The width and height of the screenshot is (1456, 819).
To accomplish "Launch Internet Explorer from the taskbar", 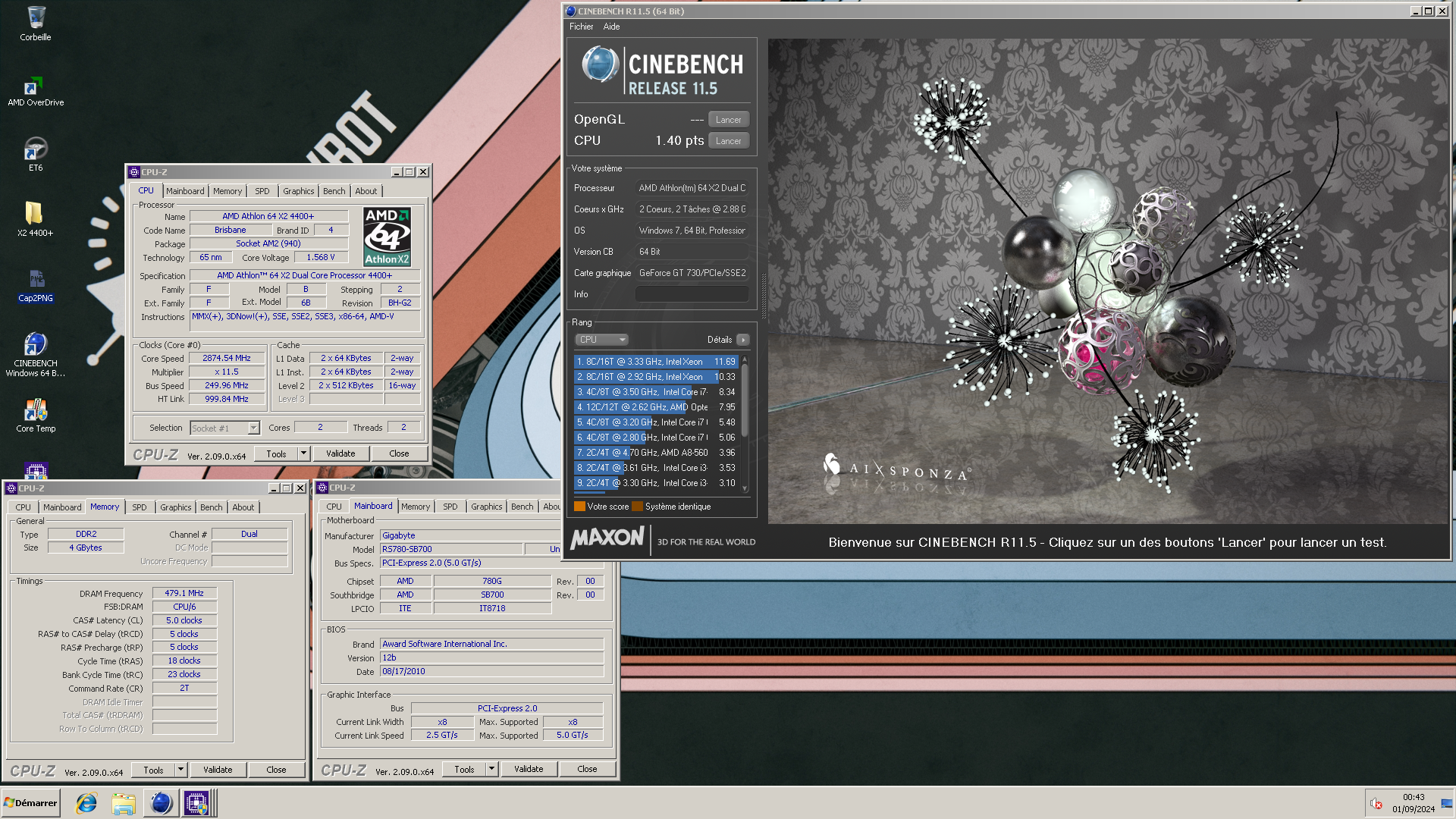I will pyautogui.click(x=86, y=803).
